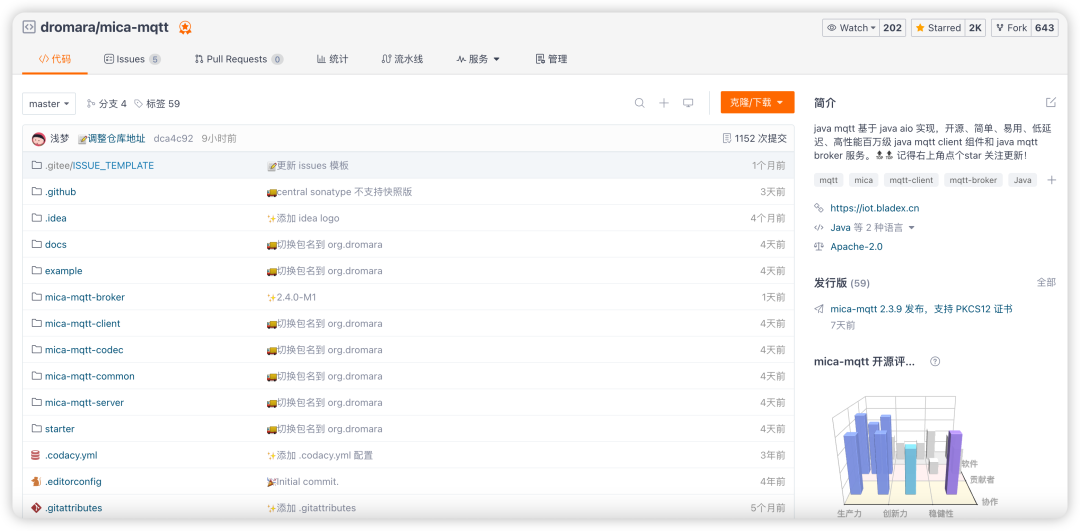Click the .gitattributes file icon
Screen dimensions: 1080x531
pyautogui.click(x=37, y=508)
